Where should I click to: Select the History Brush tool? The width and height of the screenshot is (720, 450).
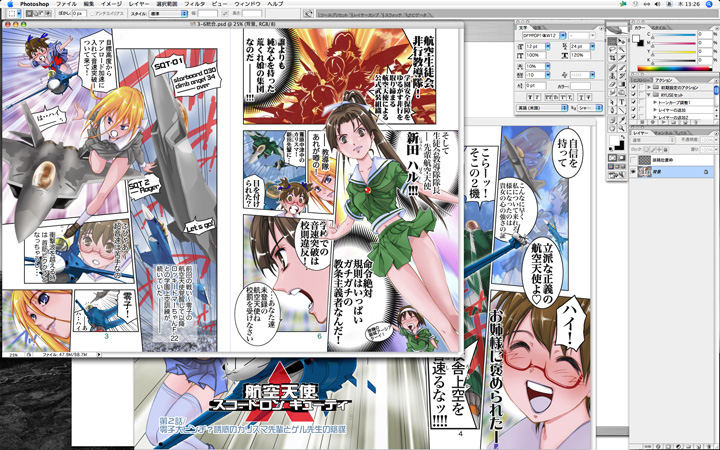[621, 75]
